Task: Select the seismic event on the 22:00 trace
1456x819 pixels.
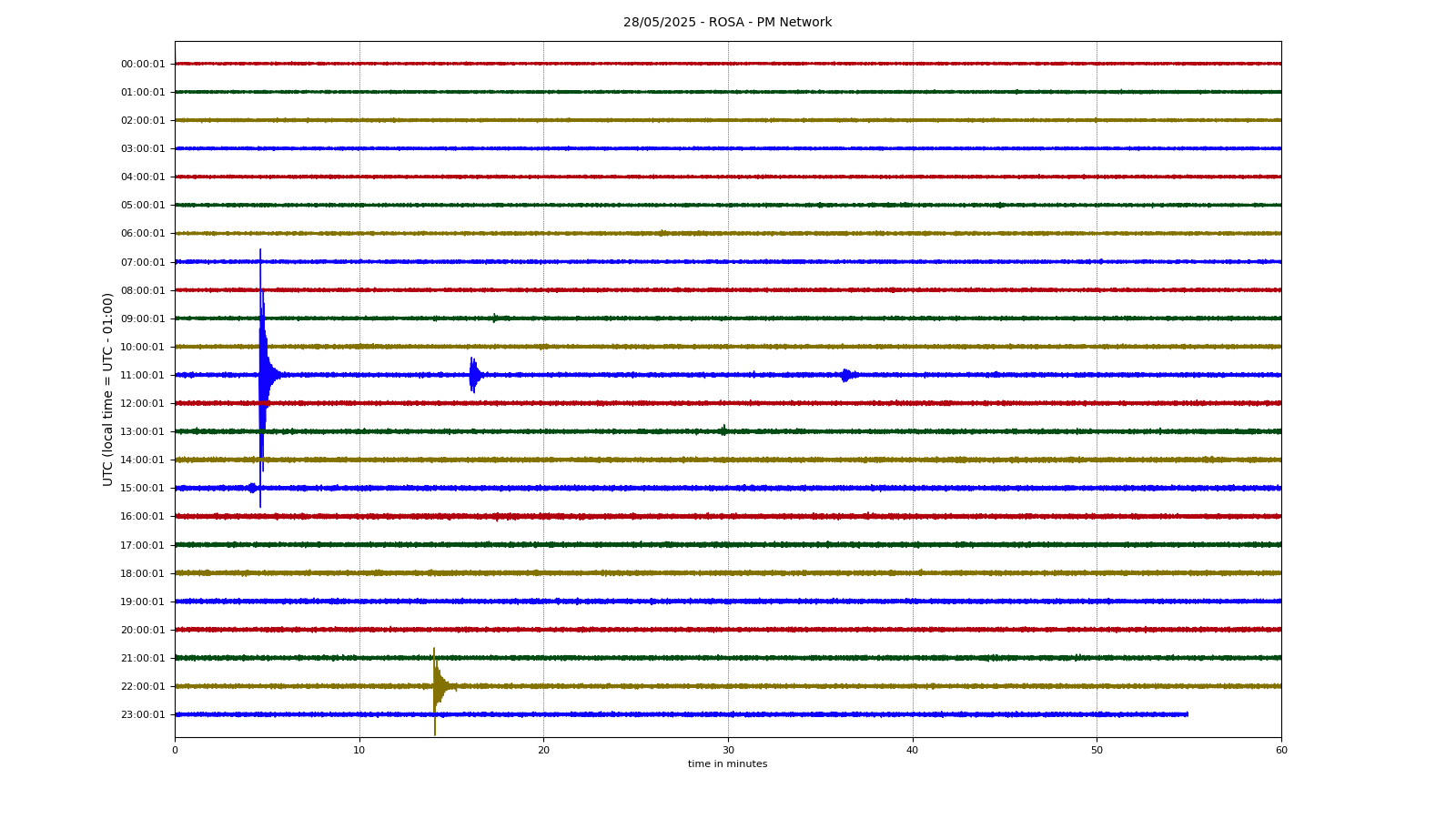Action: coord(436,686)
